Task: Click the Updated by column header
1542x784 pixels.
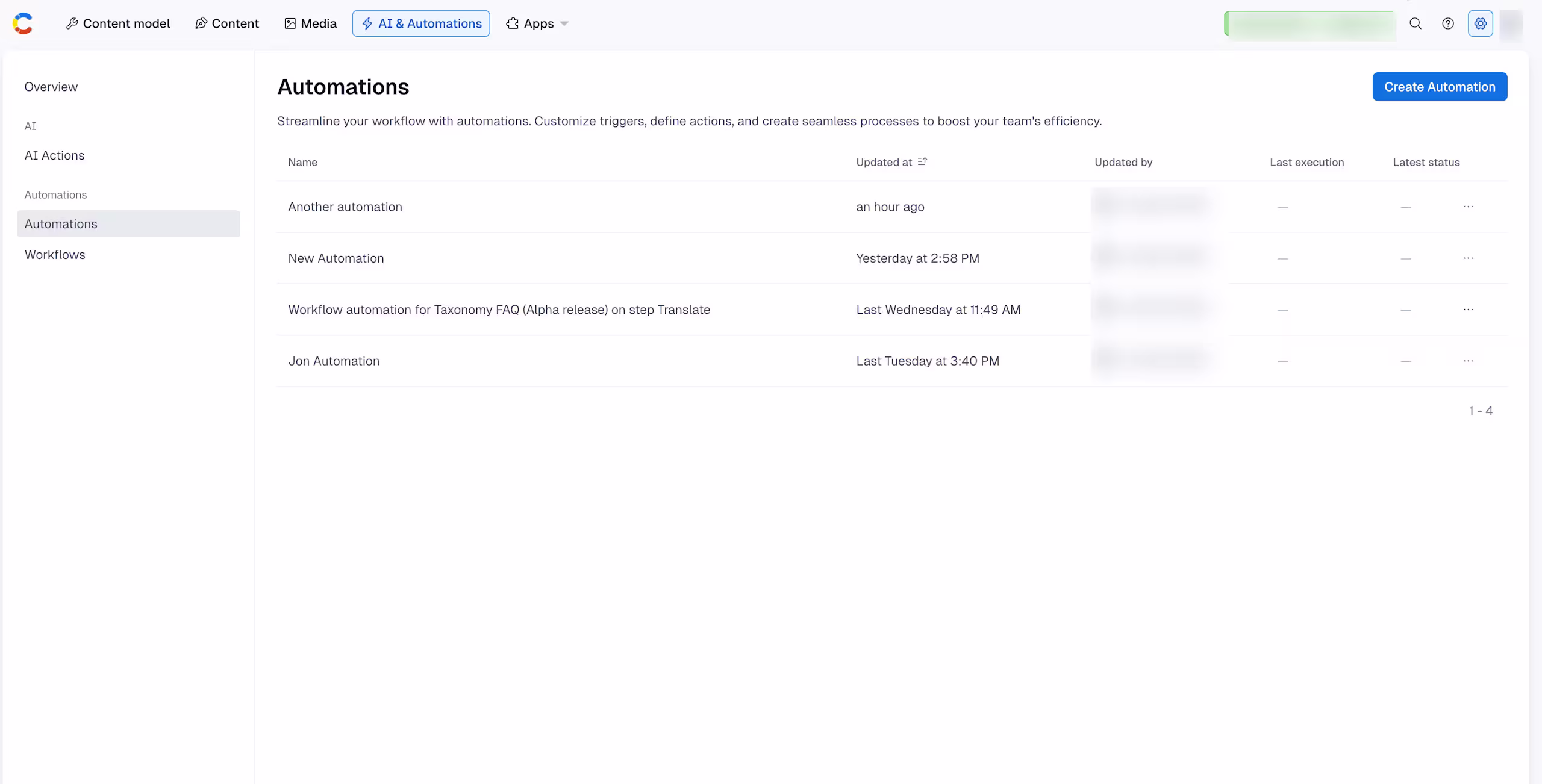Action: [1123, 162]
